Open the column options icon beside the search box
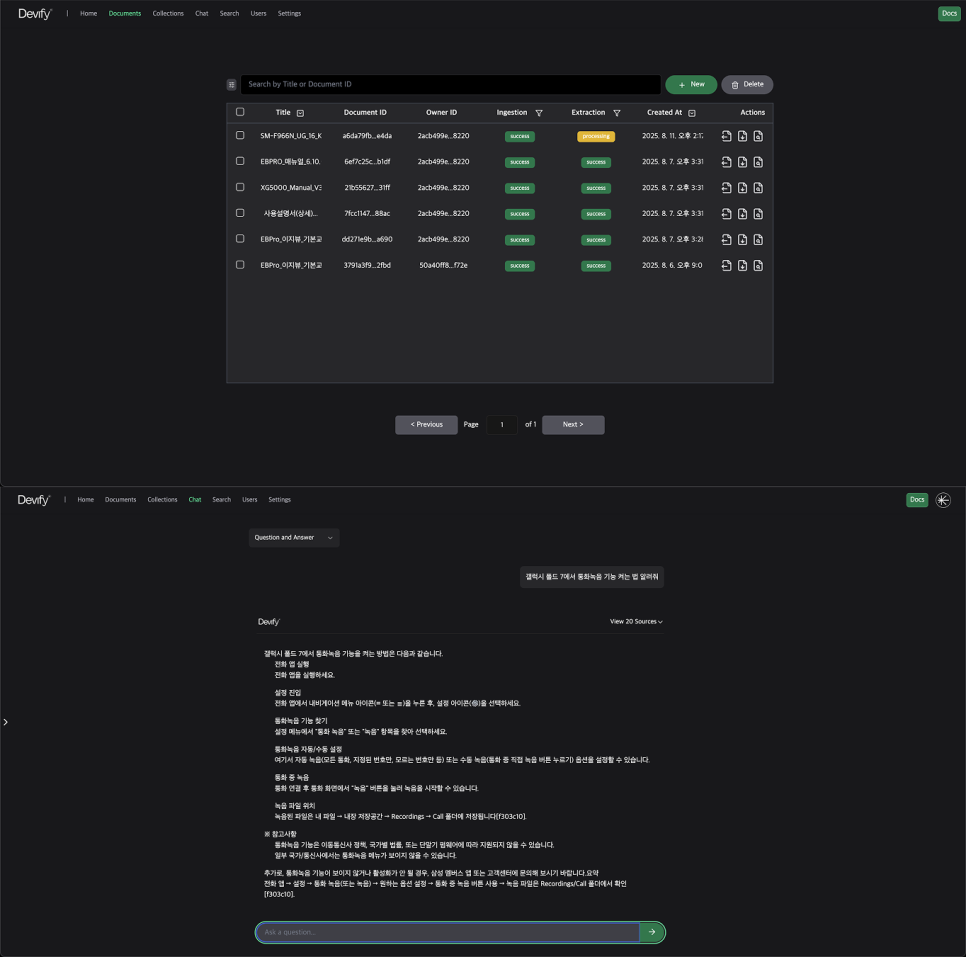The image size is (966, 957). click(x=232, y=85)
